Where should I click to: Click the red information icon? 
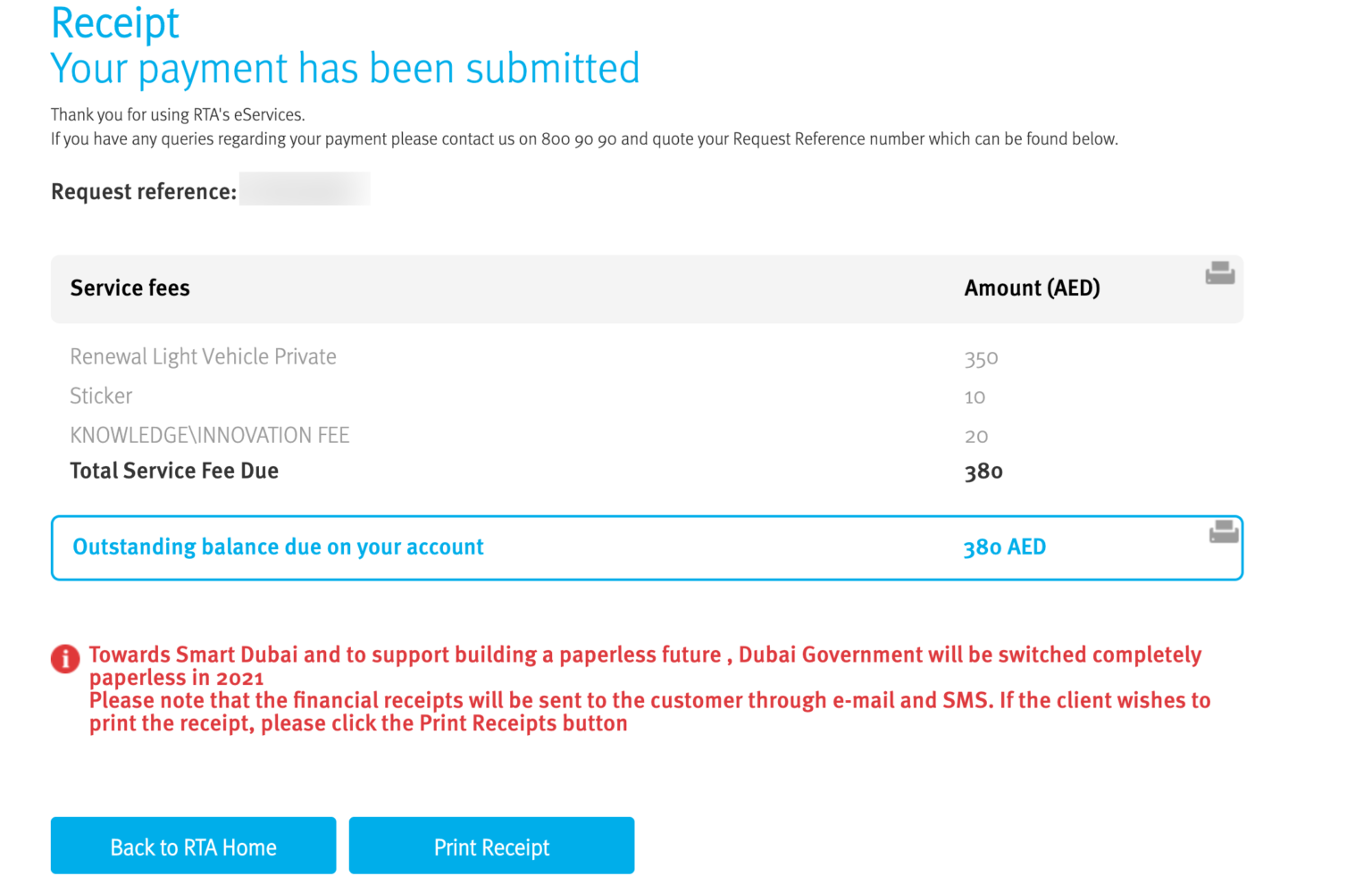click(65, 659)
